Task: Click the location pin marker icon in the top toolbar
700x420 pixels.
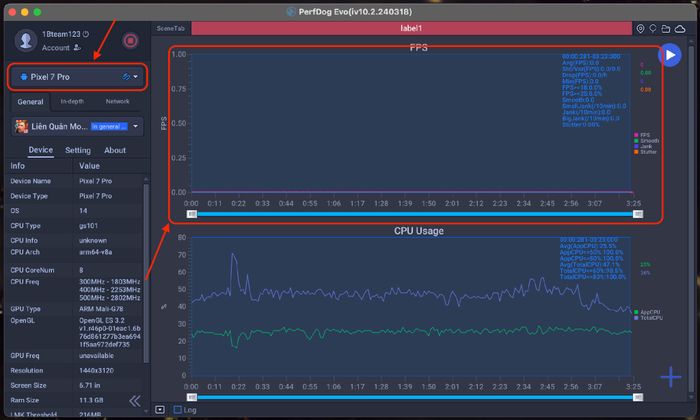Action: pyautogui.click(x=640, y=29)
